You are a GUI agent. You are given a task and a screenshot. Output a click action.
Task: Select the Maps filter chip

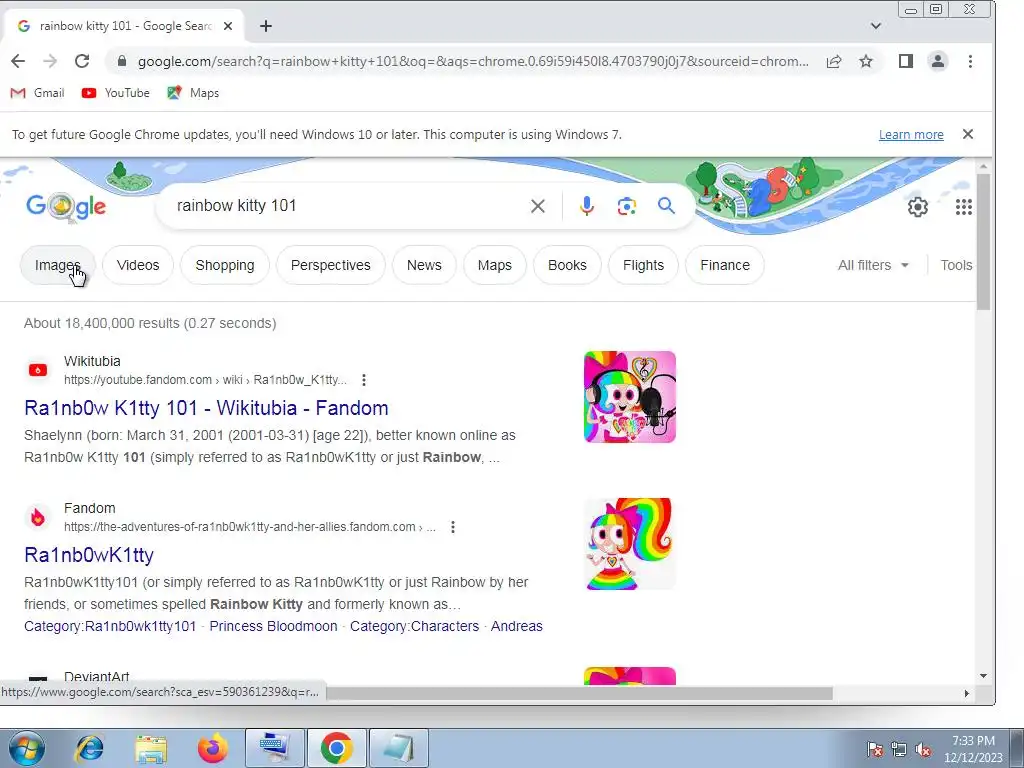(494, 265)
